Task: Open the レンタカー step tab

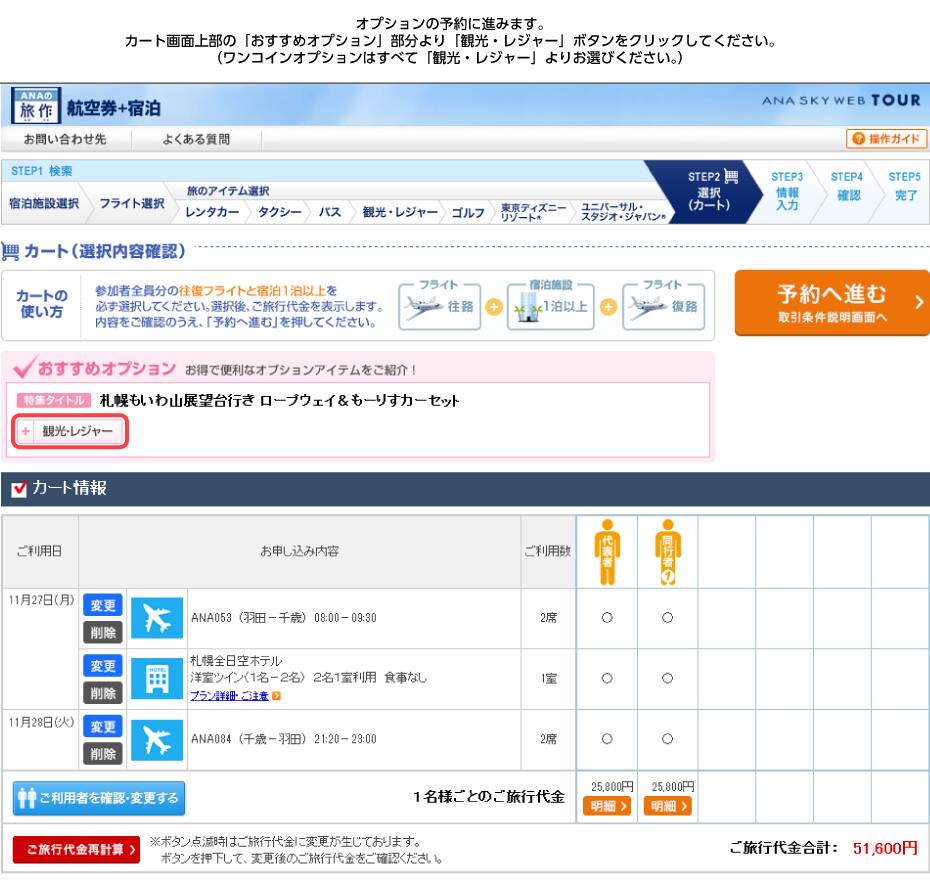Action: tap(212, 212)
